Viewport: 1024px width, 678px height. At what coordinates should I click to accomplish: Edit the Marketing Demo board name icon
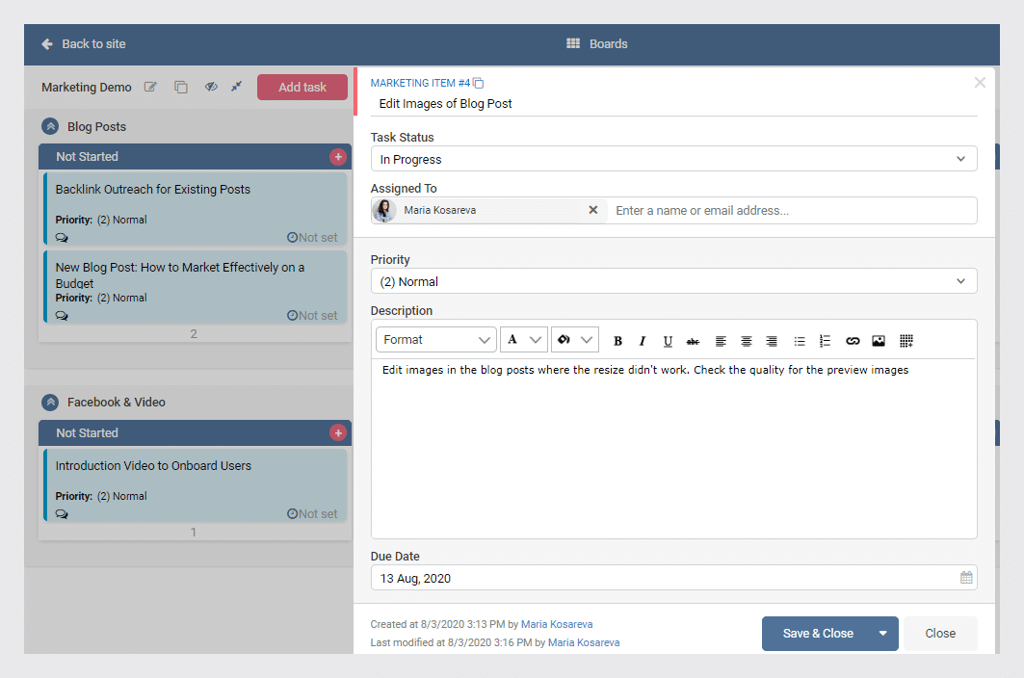point(150,87)
